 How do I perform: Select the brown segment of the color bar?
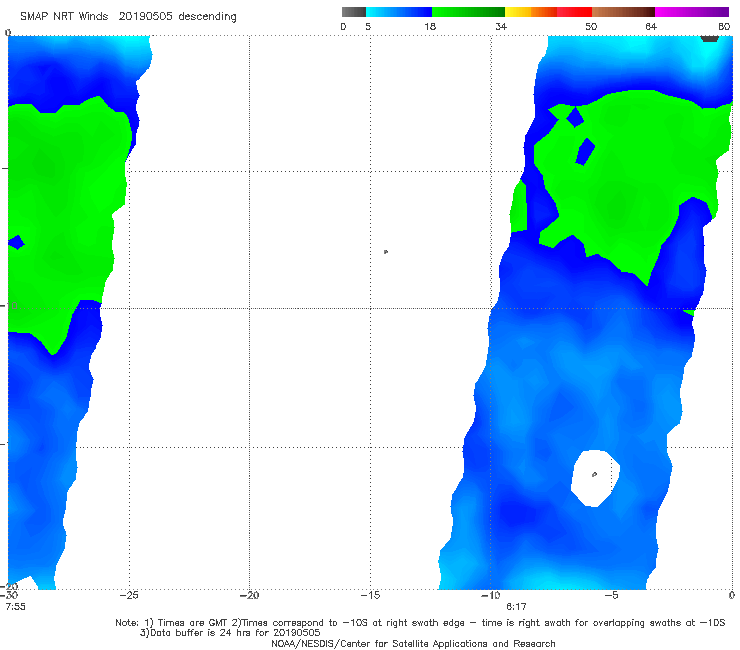[x=623, y=12]
